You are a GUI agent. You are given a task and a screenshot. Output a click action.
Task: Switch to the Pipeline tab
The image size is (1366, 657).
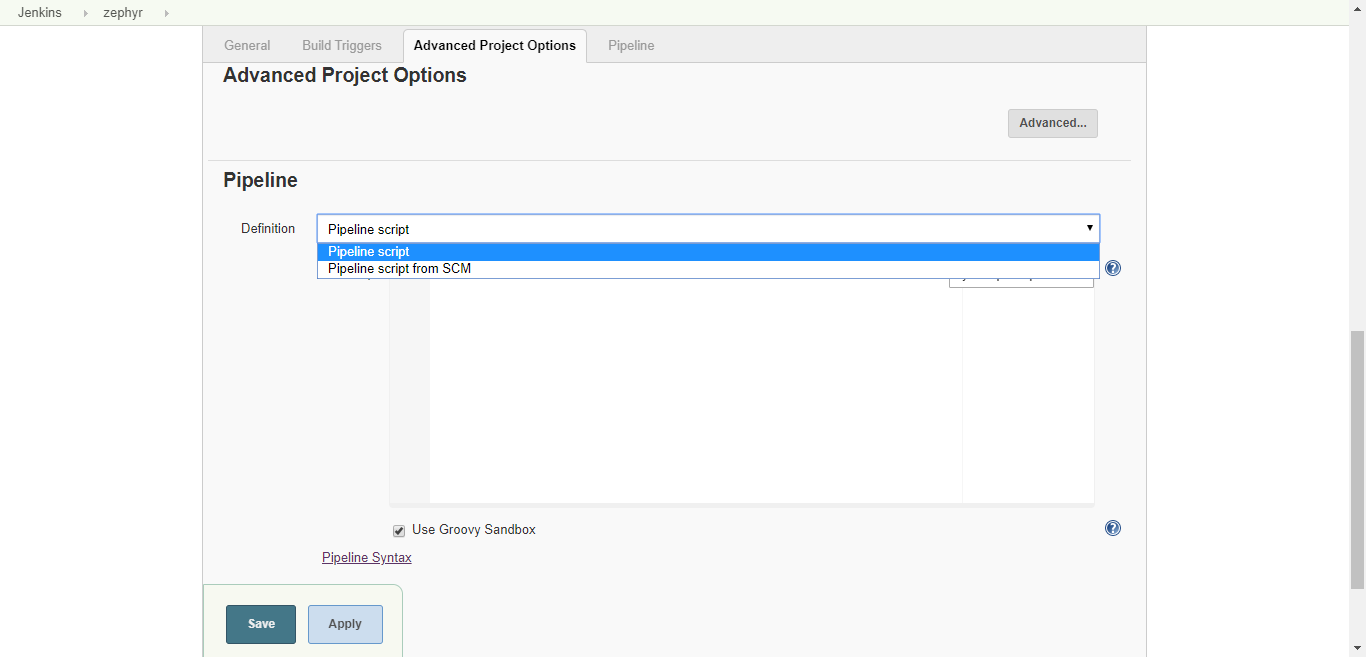tap(631, 45)
